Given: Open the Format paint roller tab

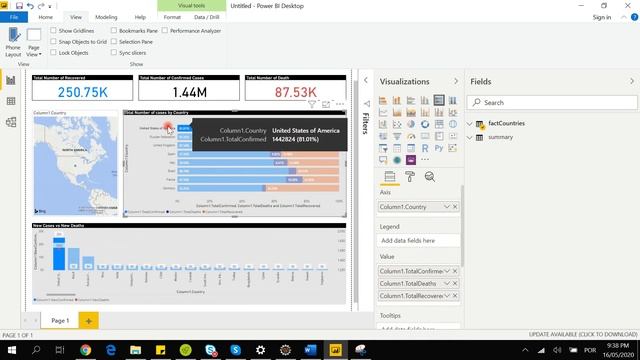Looking at the screenshot, I should (409, 177).
